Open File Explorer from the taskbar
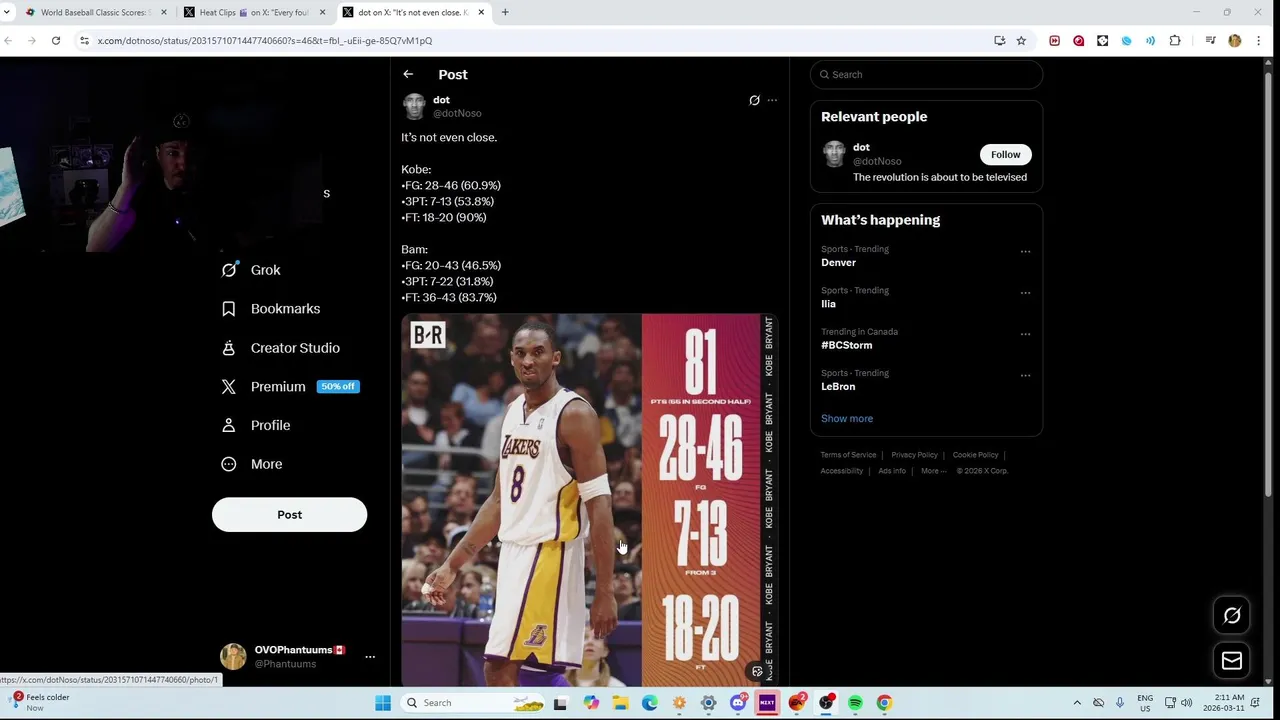 click(620, 703)
